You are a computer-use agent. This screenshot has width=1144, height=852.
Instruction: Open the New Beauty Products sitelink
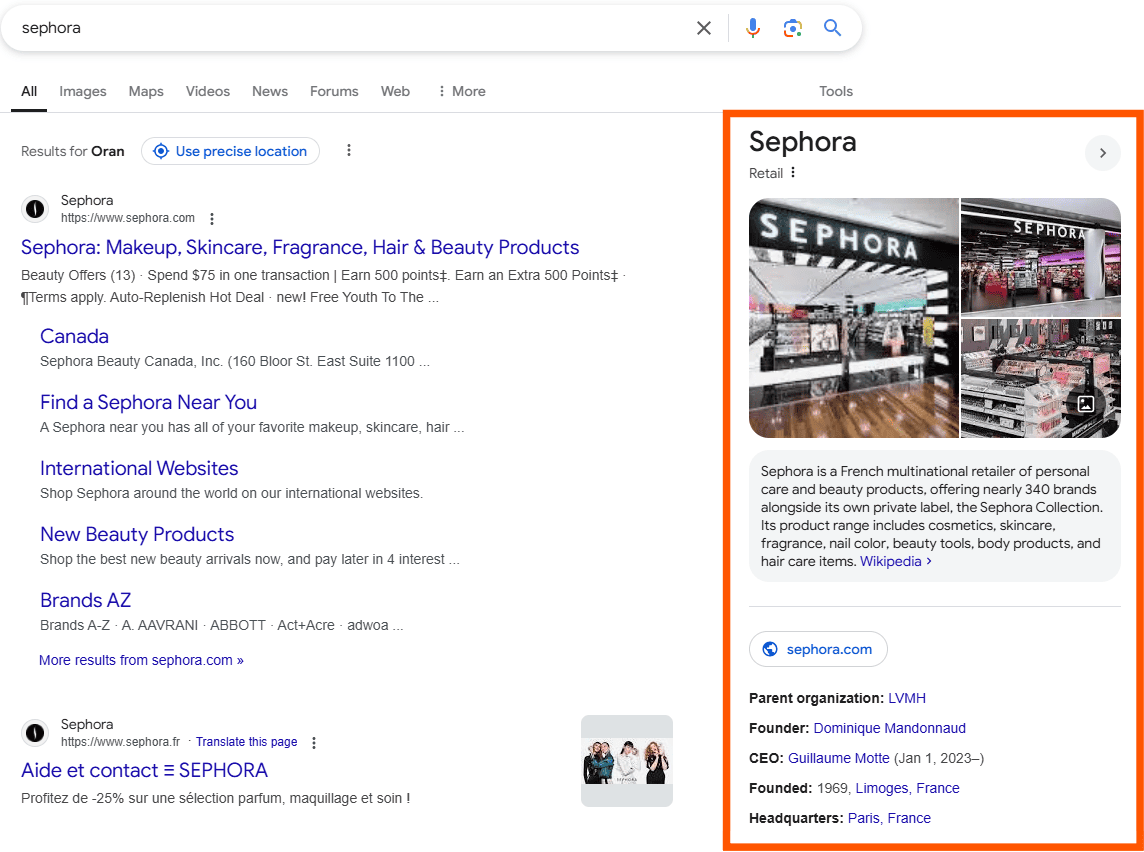137,534
